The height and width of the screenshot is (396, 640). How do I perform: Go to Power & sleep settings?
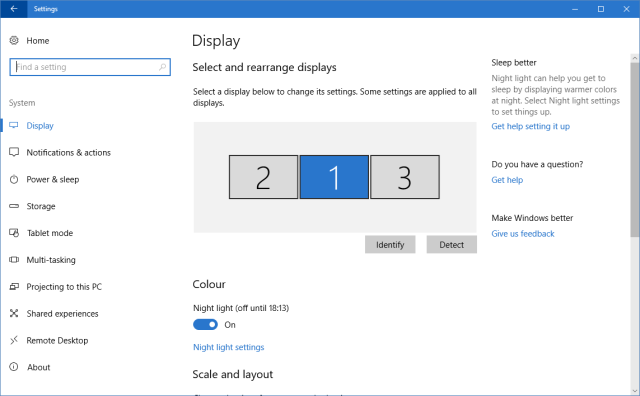(x=53, y=180)
